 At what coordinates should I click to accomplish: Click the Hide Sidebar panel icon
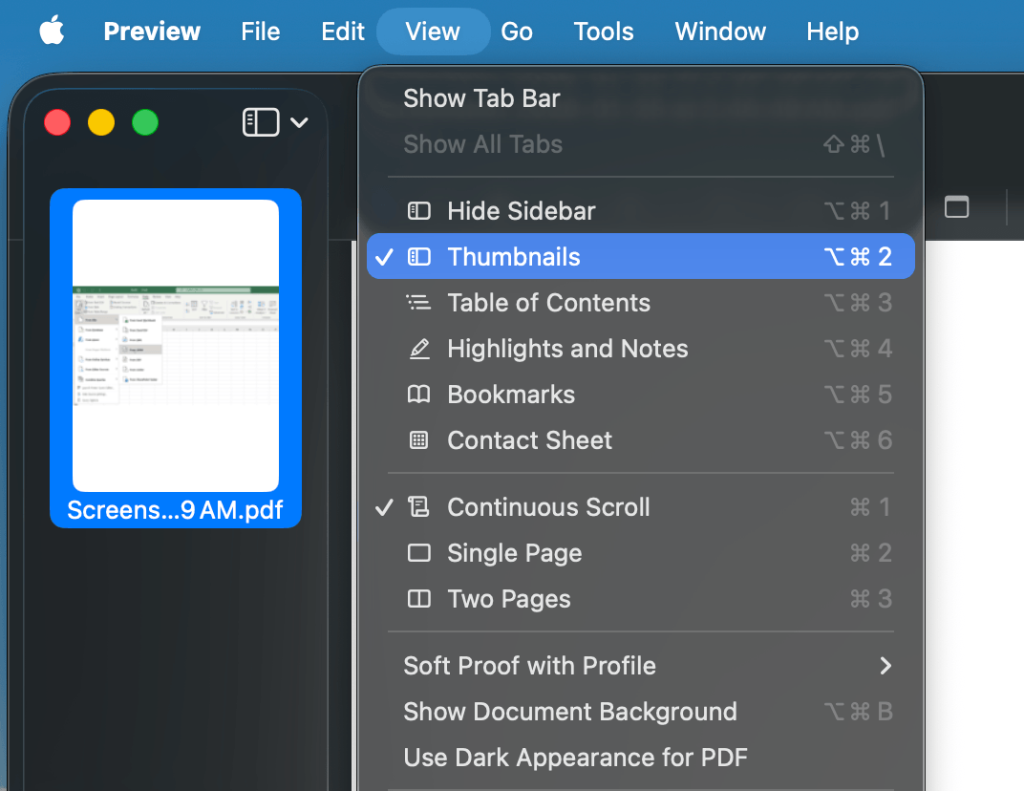coord(418,211)
